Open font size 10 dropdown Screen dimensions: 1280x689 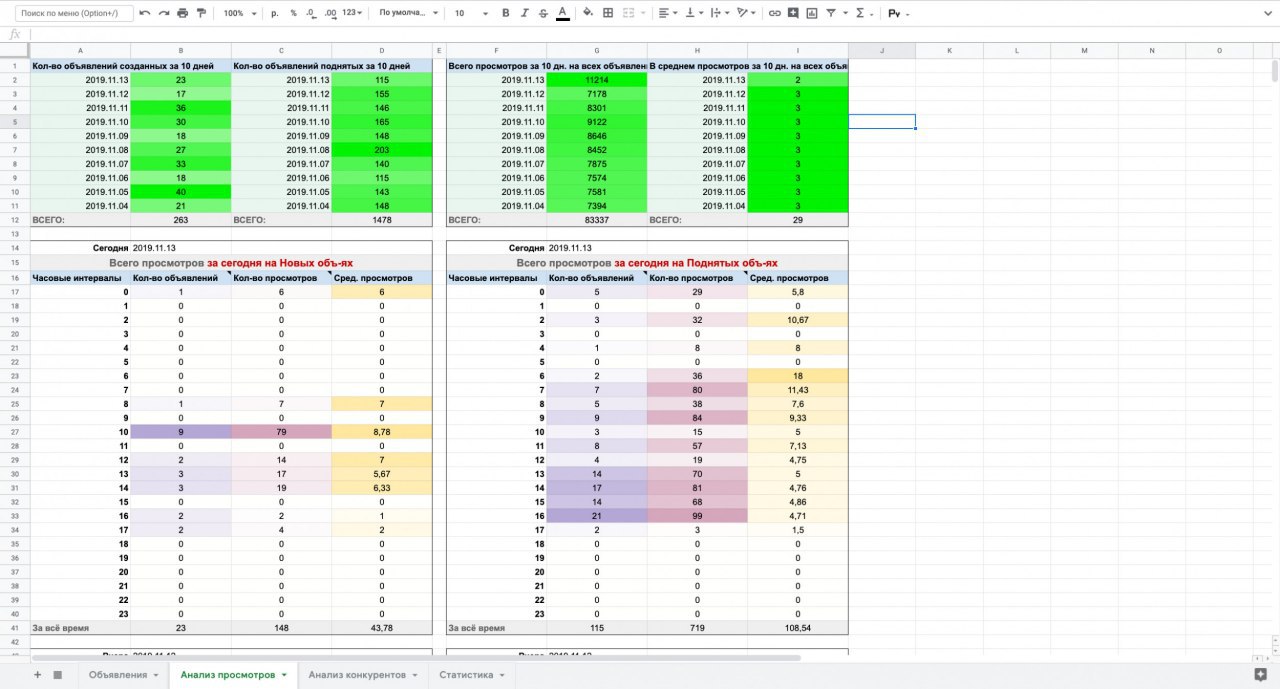(472, 14)
